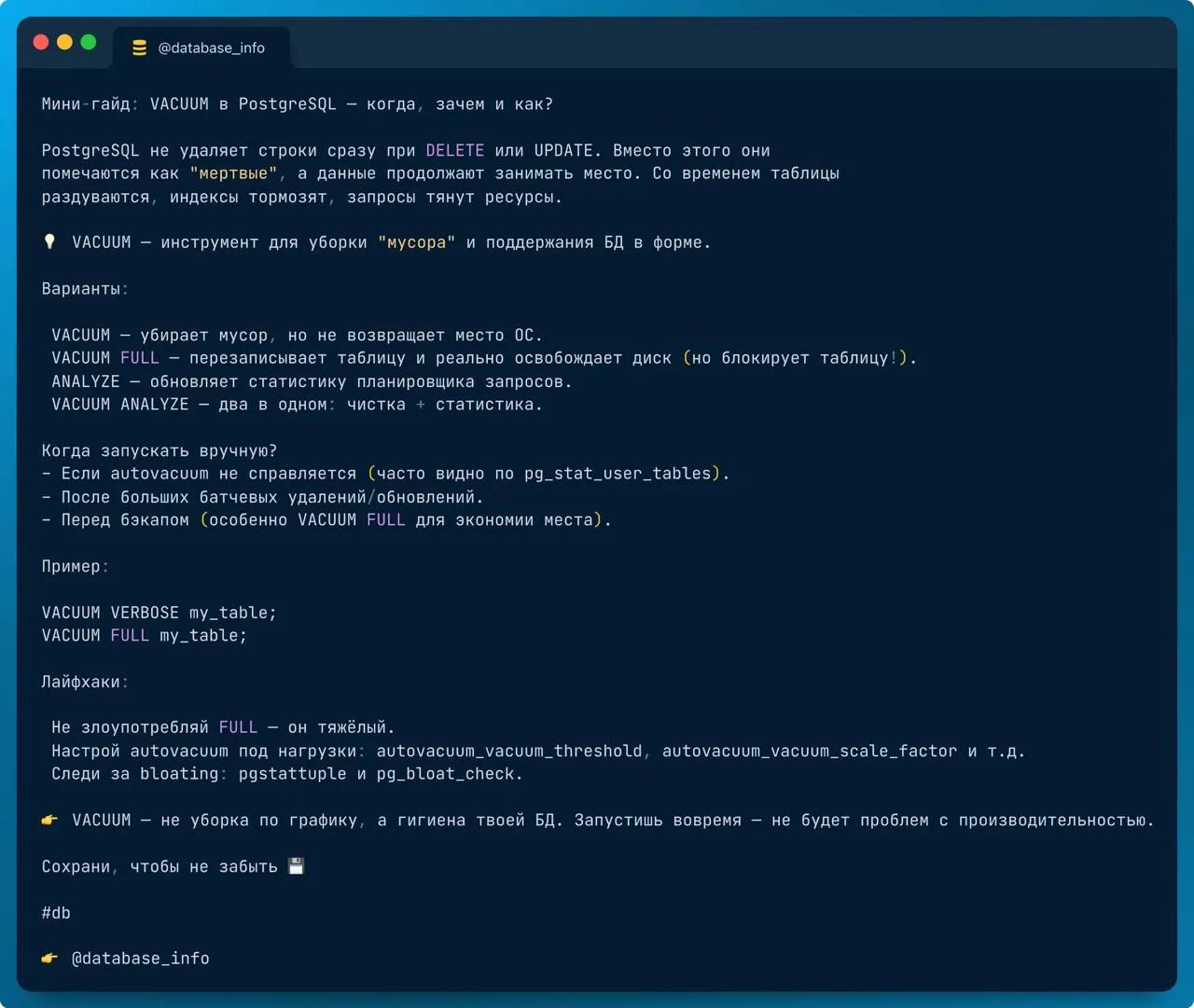Viewport: 1194px width, 1008px height.
Task: Click the yellow "мусора" quoted word
Action: tap(416, 242)
